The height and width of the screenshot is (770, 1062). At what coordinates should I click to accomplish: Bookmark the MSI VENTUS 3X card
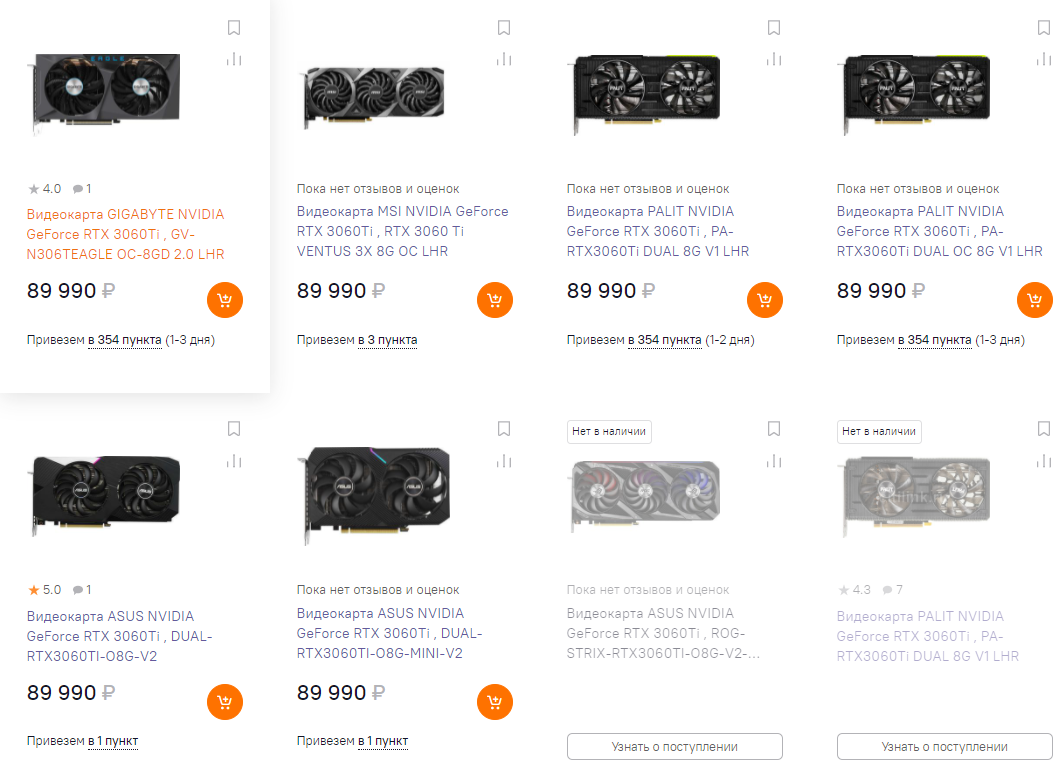(x=504, y=28)
